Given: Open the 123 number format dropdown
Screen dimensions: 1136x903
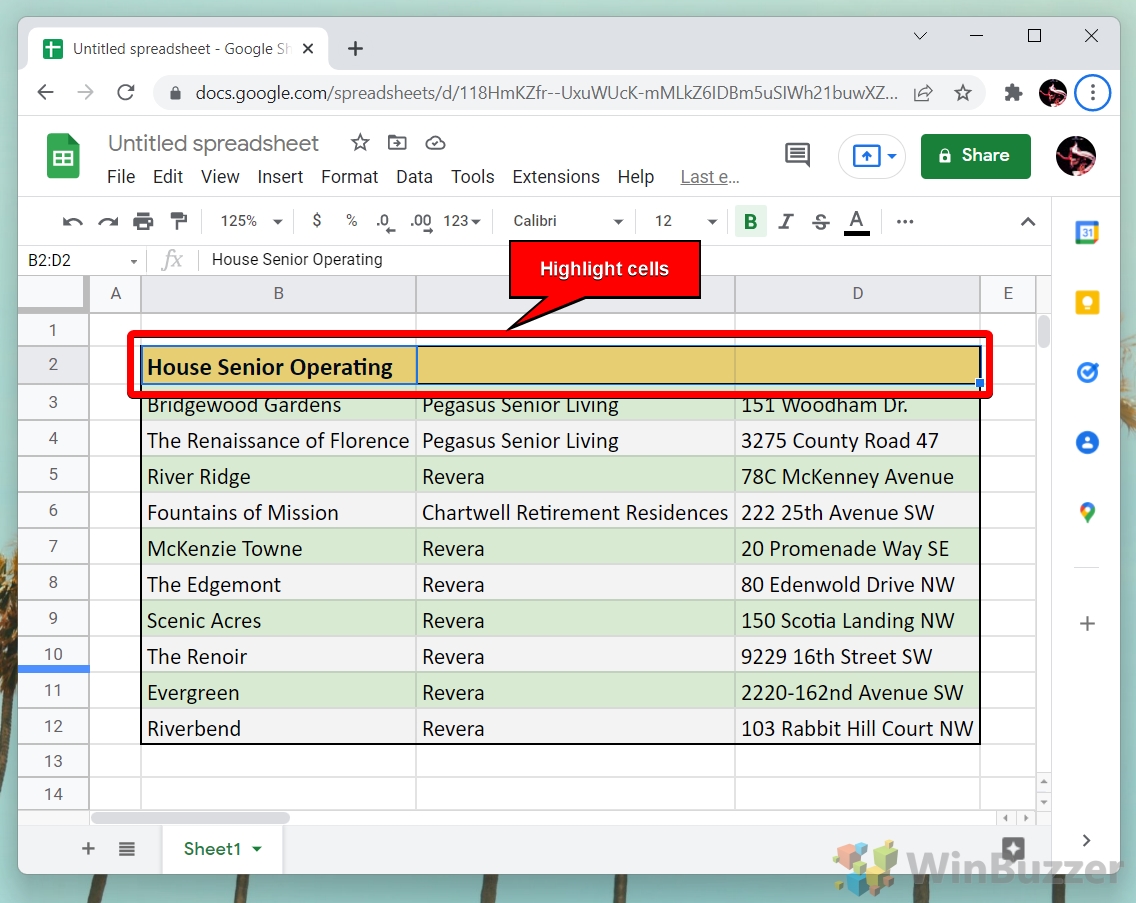Looking at the screenshot, I should [462, 221].
